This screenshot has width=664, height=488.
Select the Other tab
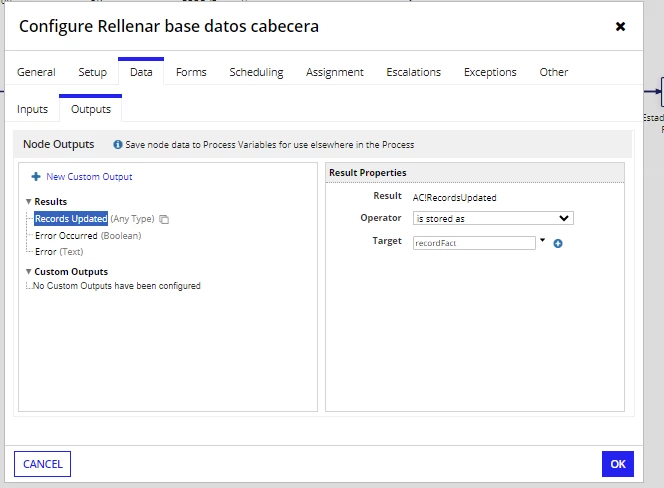[x=553, y=72]
